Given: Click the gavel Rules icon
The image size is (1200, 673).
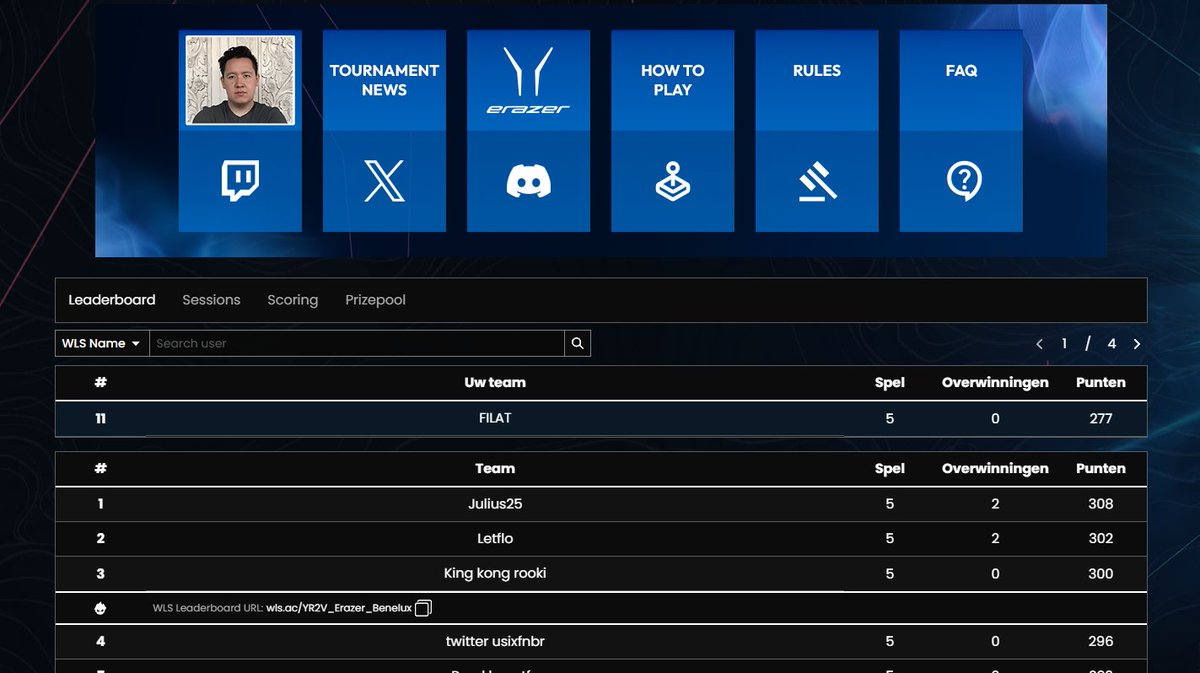Looking at the screenshot, I should point(817,181).
